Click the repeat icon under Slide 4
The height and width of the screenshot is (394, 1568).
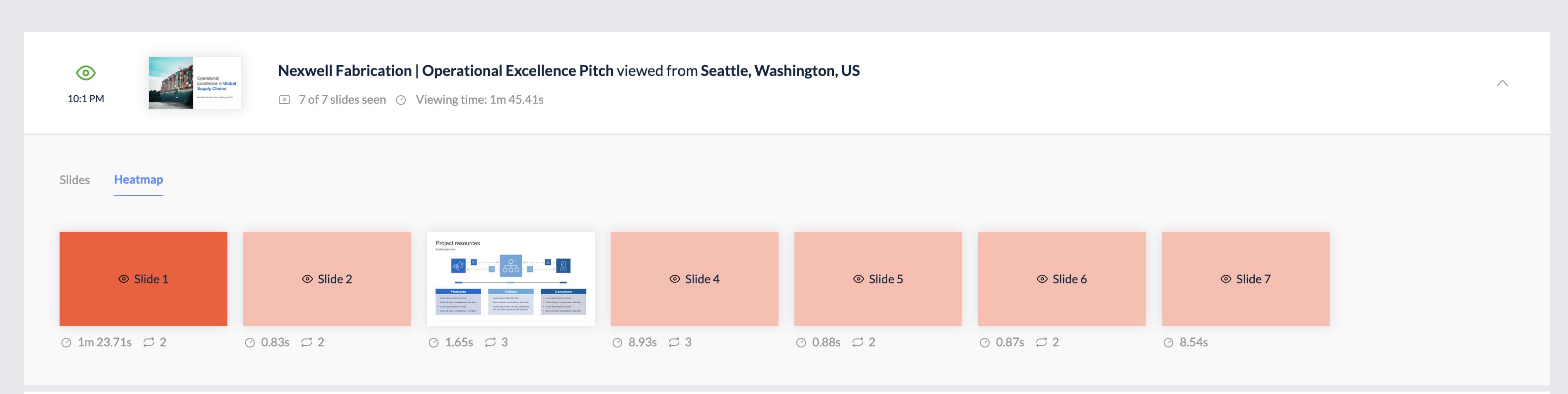coord(674,342)
